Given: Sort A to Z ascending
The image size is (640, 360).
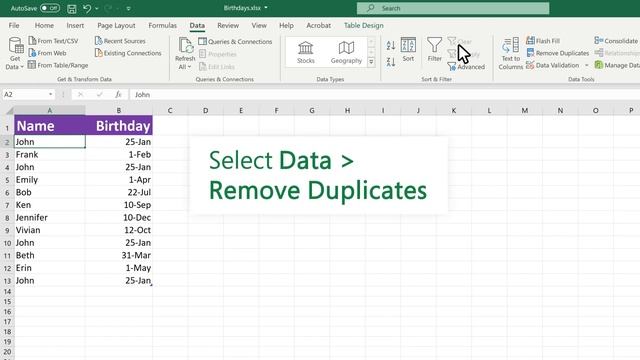Looking at the screenshot, I should pos(391,45).
